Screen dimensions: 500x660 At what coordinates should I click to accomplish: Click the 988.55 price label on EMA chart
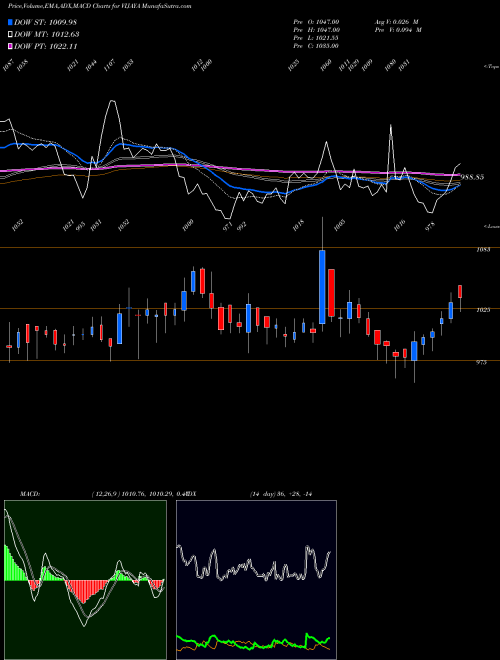[472, 177]
